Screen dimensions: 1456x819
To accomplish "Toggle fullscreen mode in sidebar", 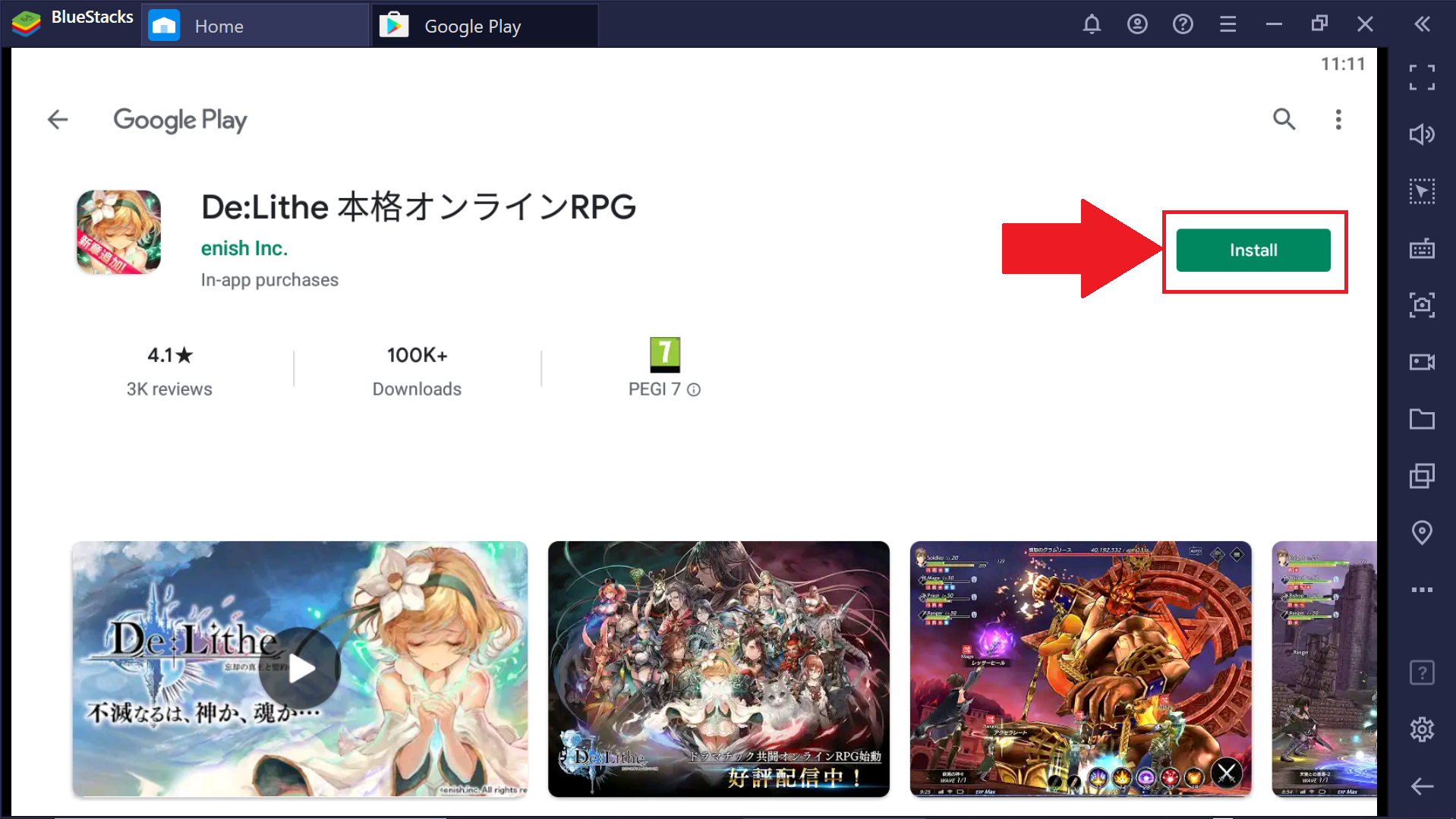I will coord(1422,77).
